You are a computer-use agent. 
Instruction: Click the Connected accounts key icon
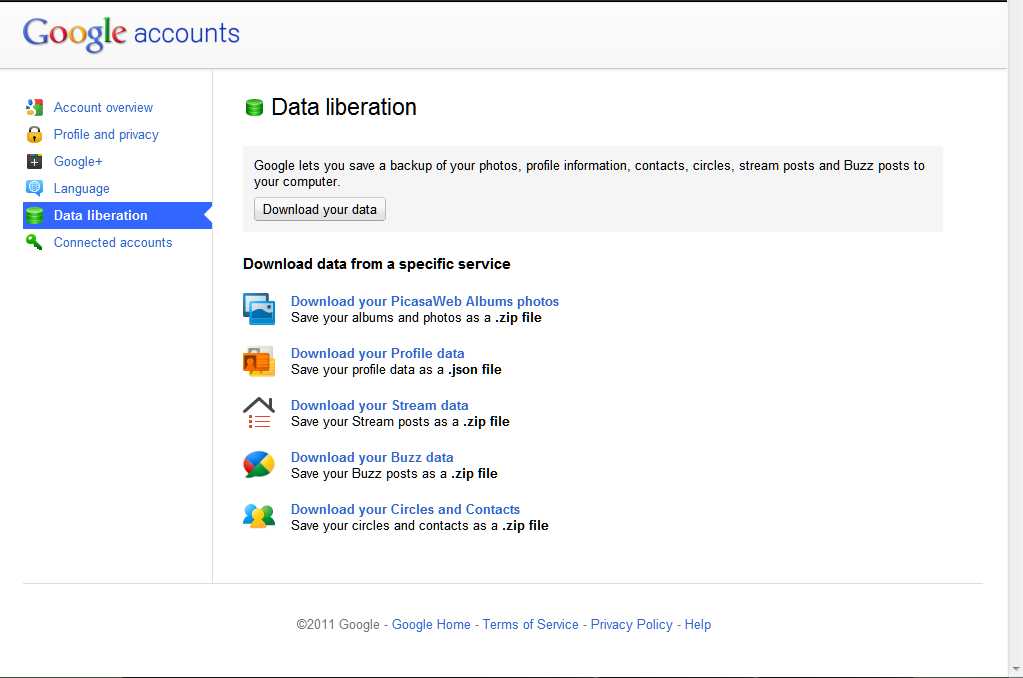point(35,242)
